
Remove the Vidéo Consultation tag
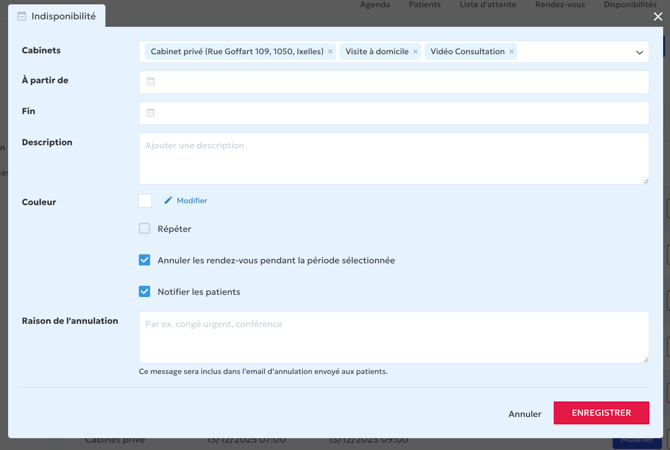[x=511, y=51]
